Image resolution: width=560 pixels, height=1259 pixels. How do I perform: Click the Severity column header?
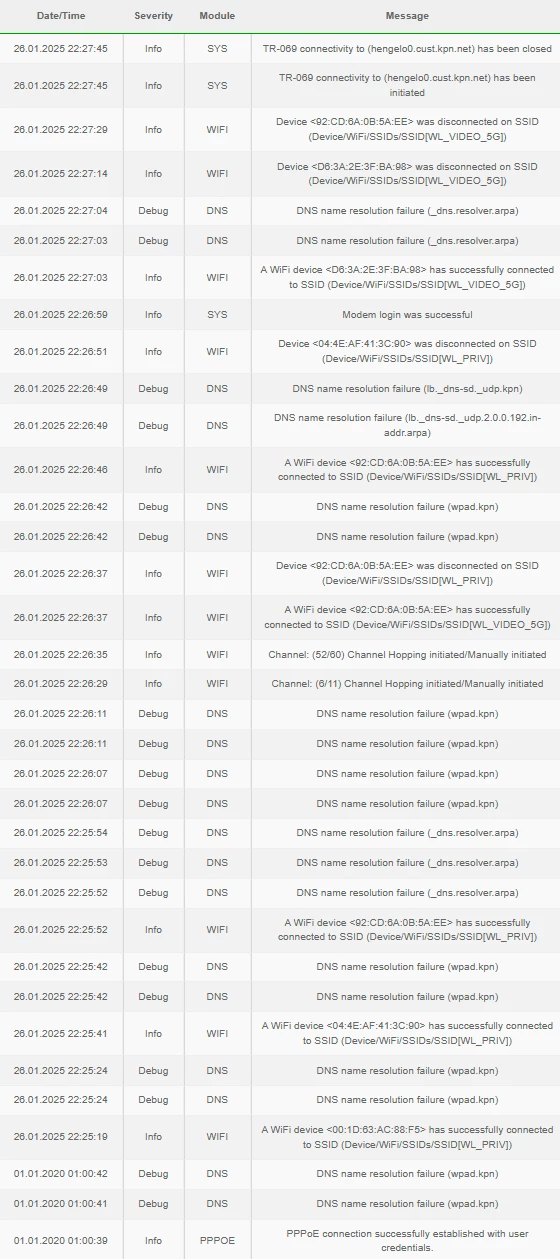(x=153, y=16)
